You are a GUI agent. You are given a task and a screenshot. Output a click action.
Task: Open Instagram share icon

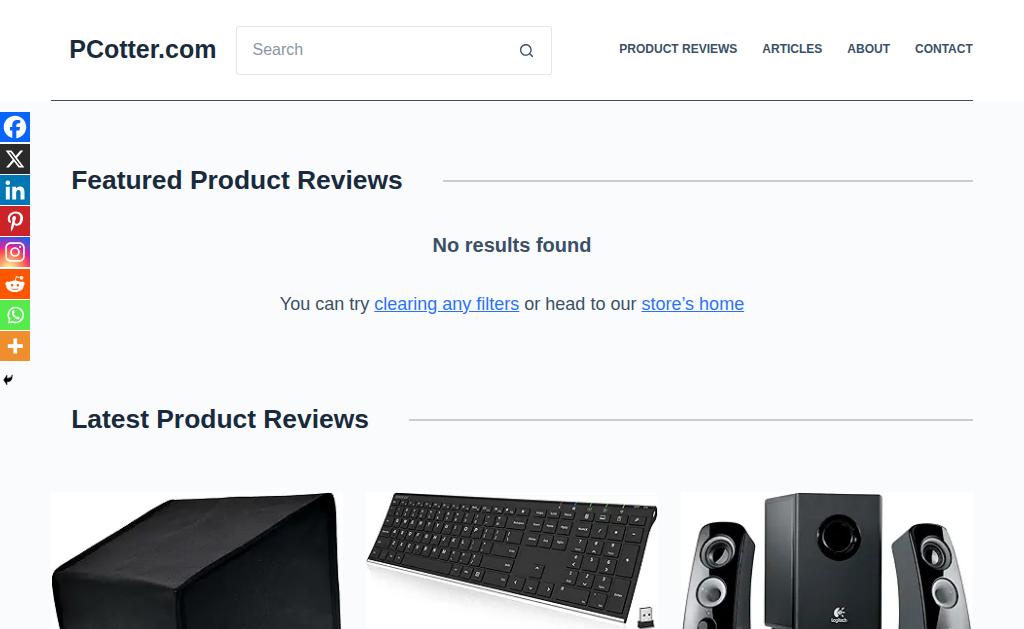15,252
